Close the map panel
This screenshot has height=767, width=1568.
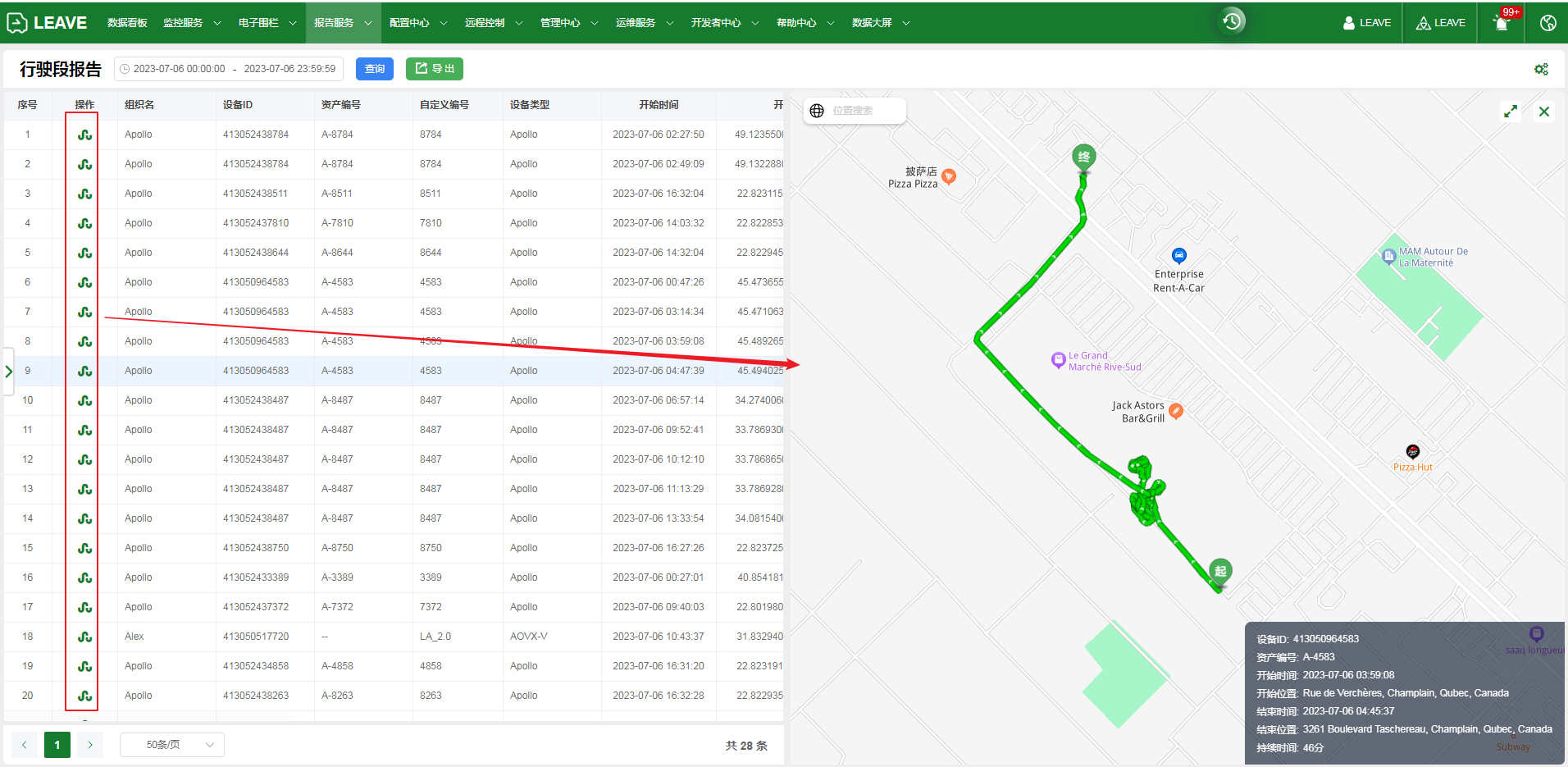[1543, 111]
